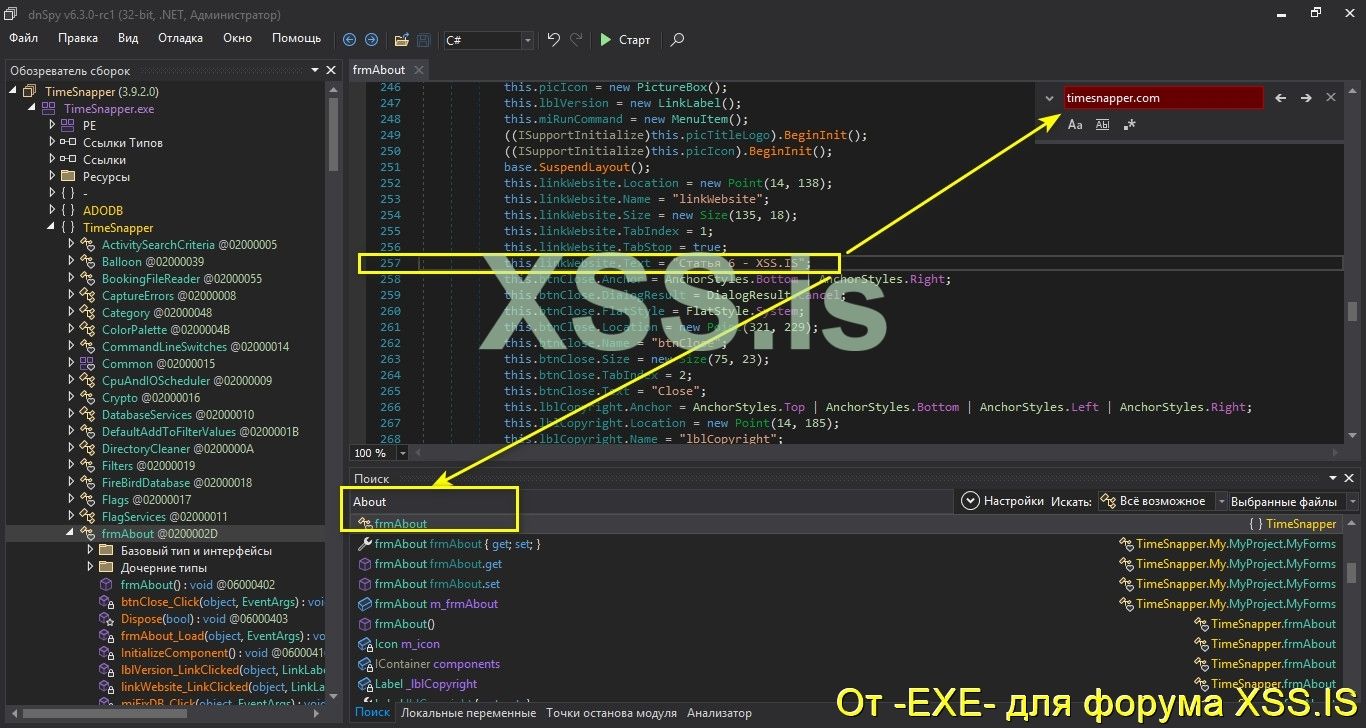Image resolution: width=1366 pixels, height=728 pixels.
Task: Expand the replace row with find bar chevron
Action: tap(1049, 98)
